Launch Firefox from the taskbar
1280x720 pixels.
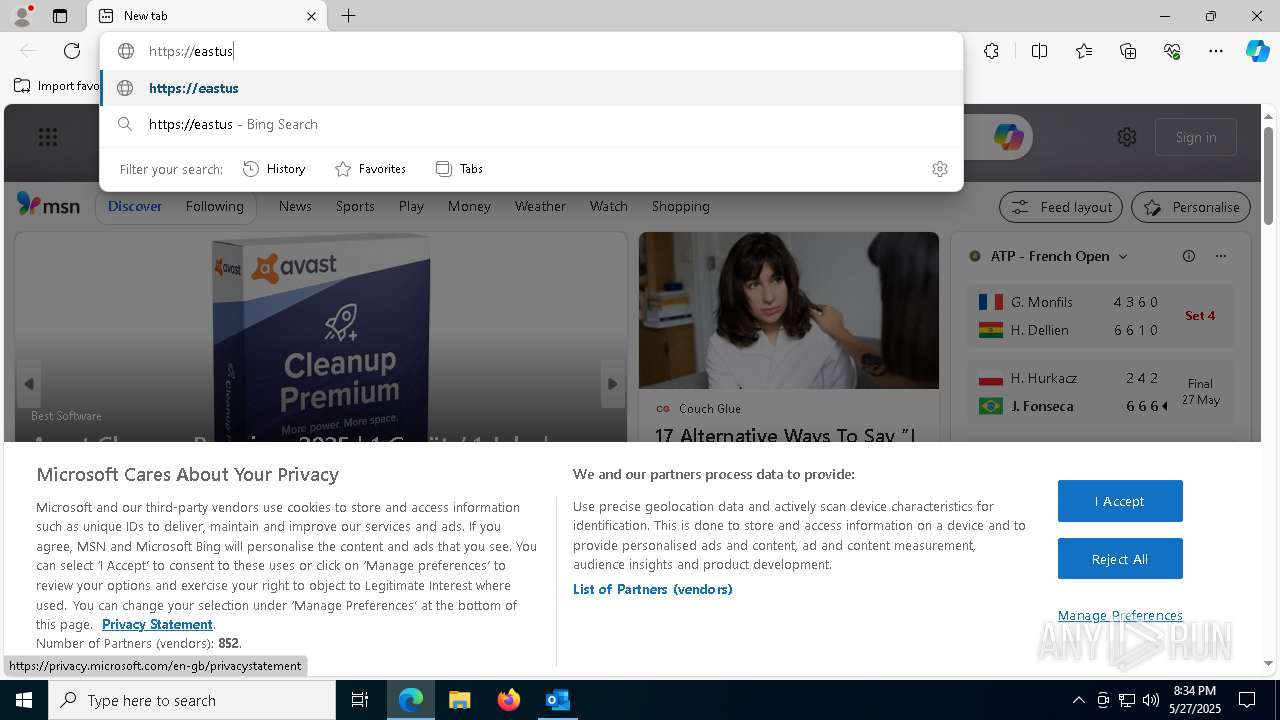coord(508,700)
